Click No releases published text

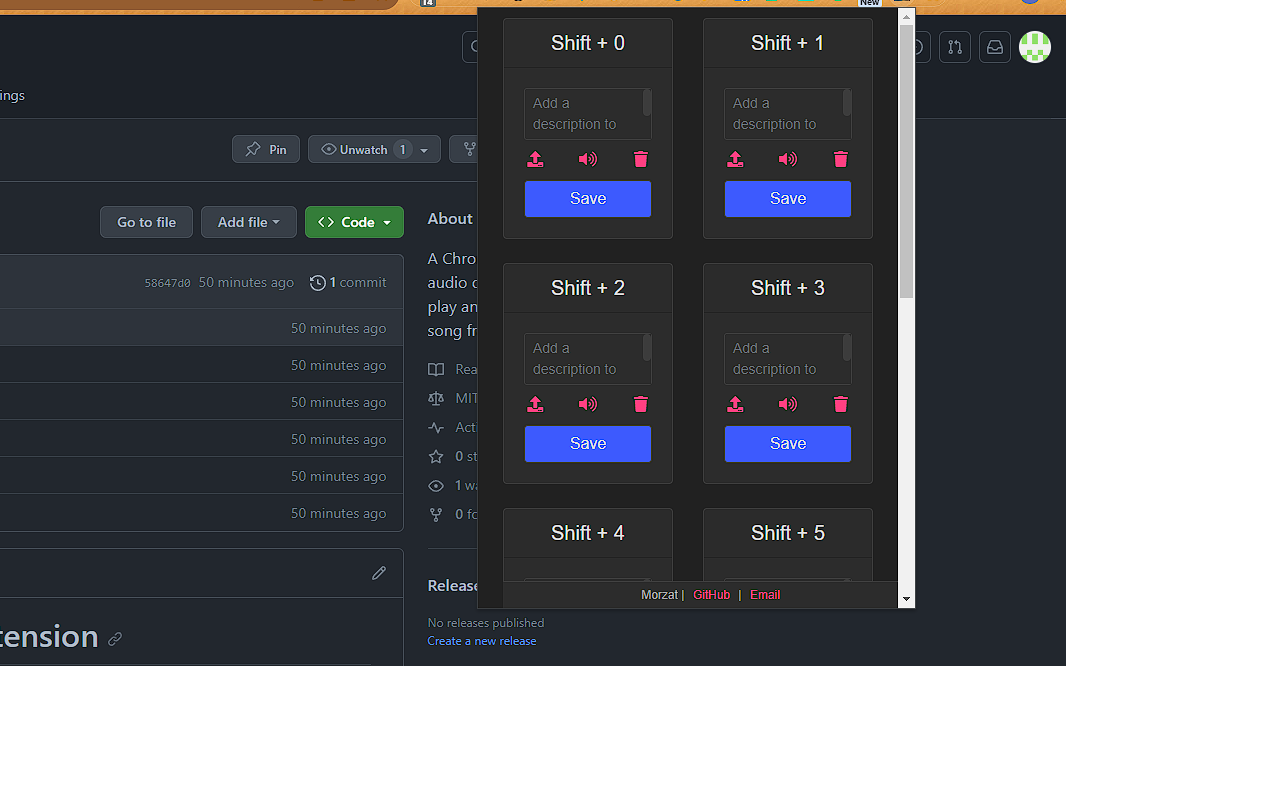pyautogui.click(x=486, y=623)
